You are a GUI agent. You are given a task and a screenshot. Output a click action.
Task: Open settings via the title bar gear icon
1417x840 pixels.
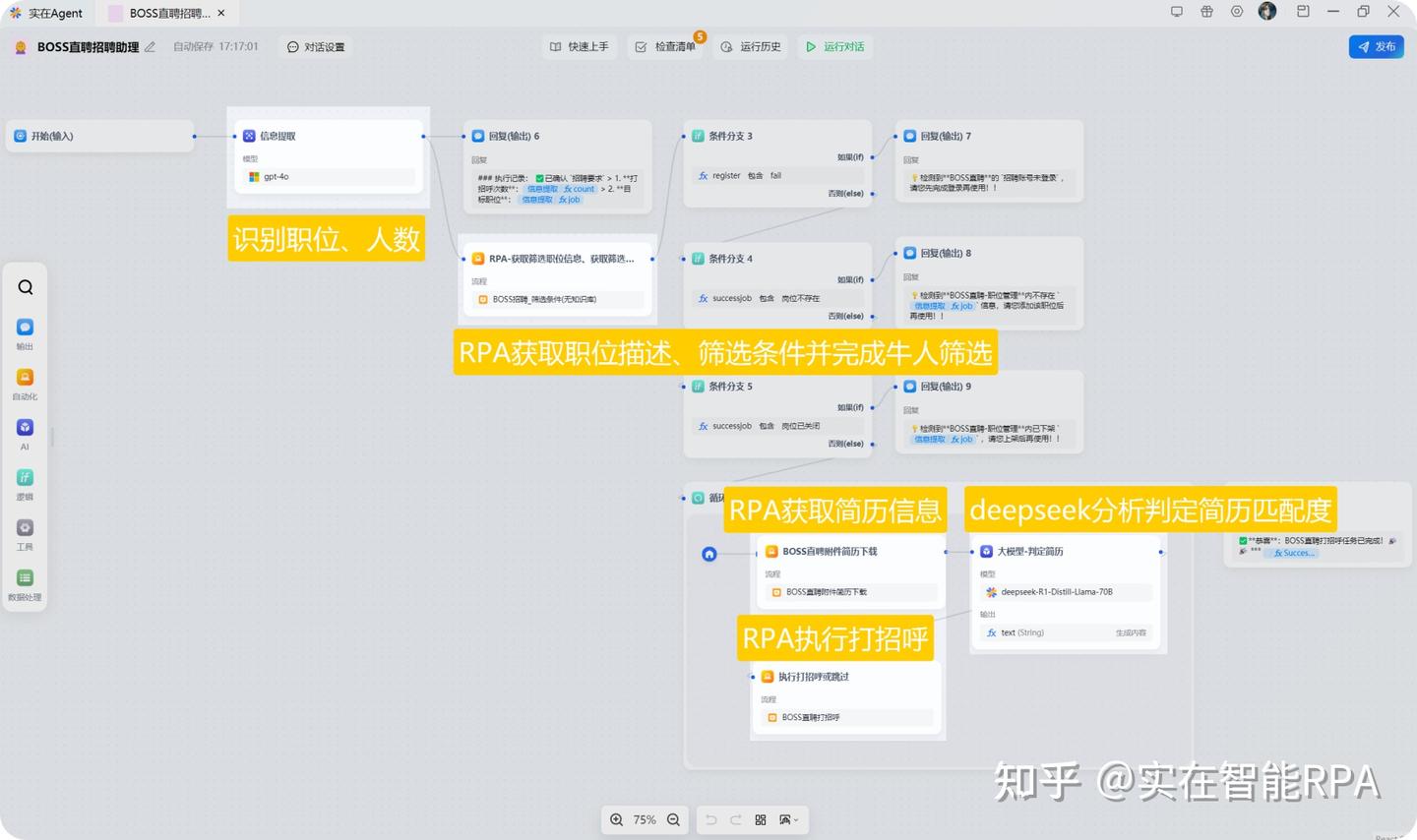(x=1237, y=12)
